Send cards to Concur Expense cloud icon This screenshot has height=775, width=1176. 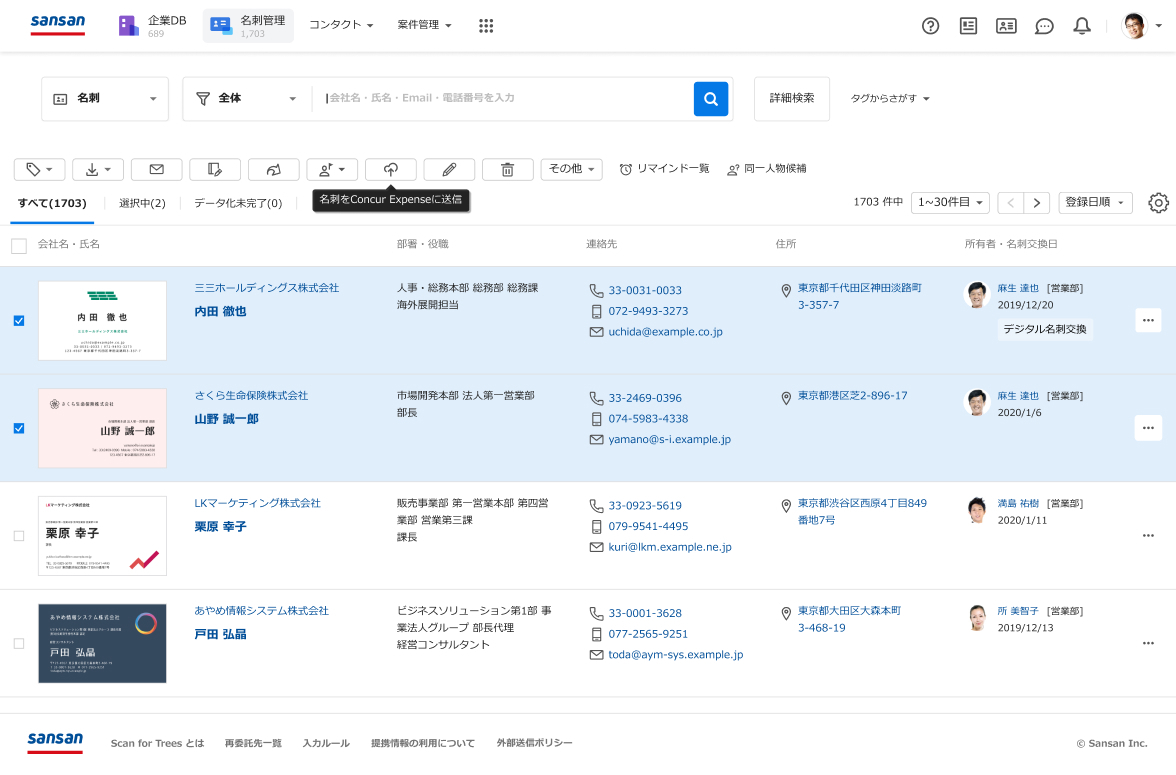tap(391, 170)
